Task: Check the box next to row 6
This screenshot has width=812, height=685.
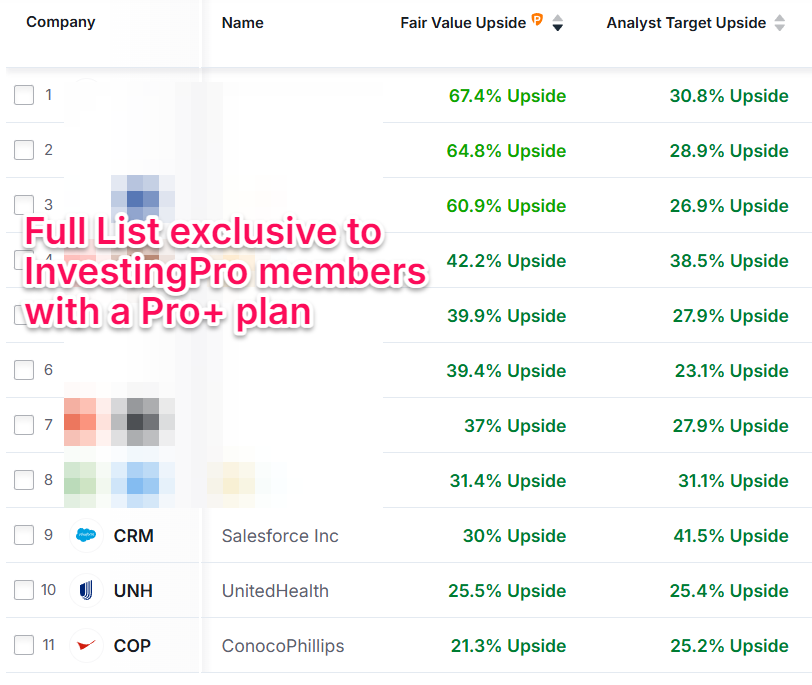Action: pos(23,370)
